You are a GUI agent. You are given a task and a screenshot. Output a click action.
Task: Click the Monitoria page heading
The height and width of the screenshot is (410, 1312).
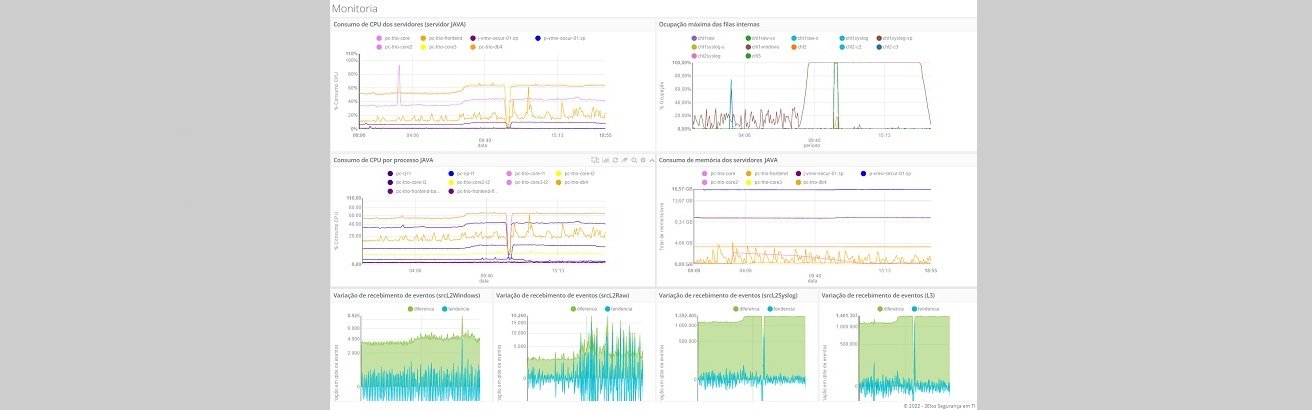tap(354, 8)
